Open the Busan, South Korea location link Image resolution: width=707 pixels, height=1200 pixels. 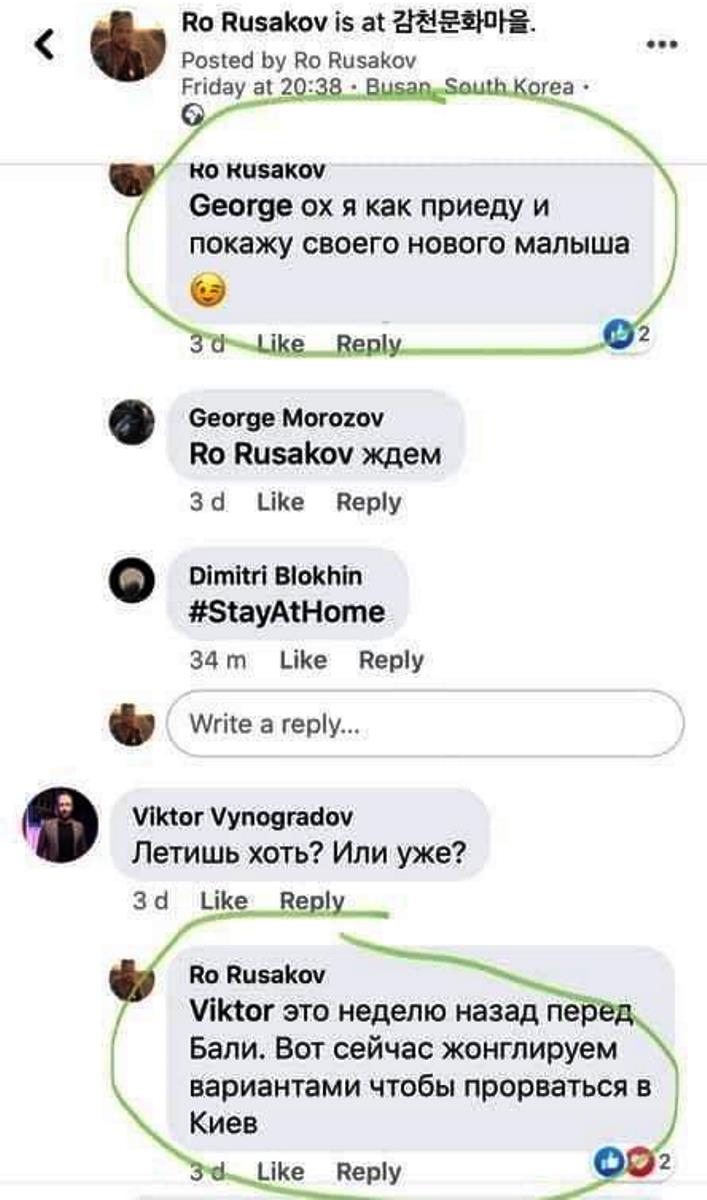470,86
